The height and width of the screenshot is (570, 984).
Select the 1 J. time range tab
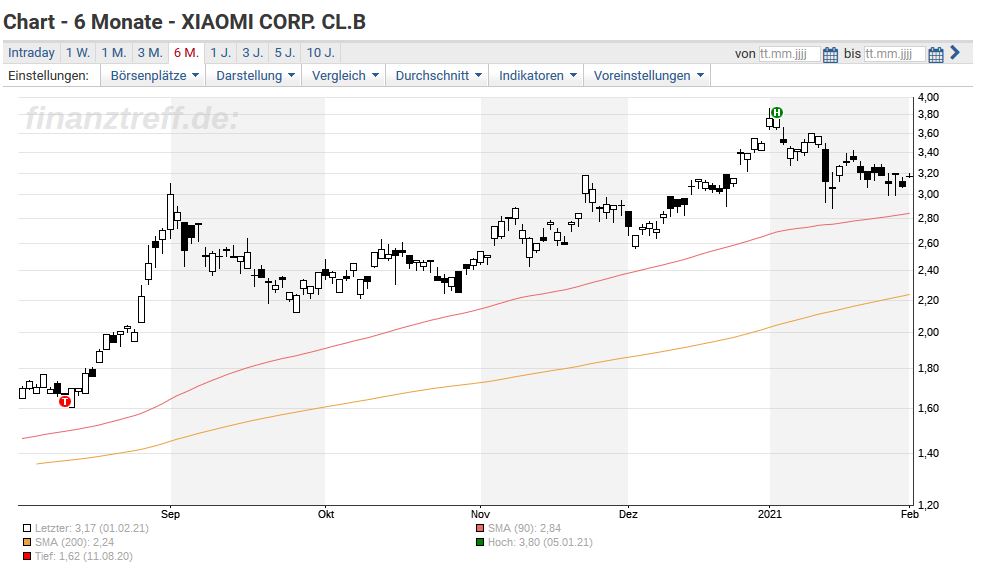[221, 53]
